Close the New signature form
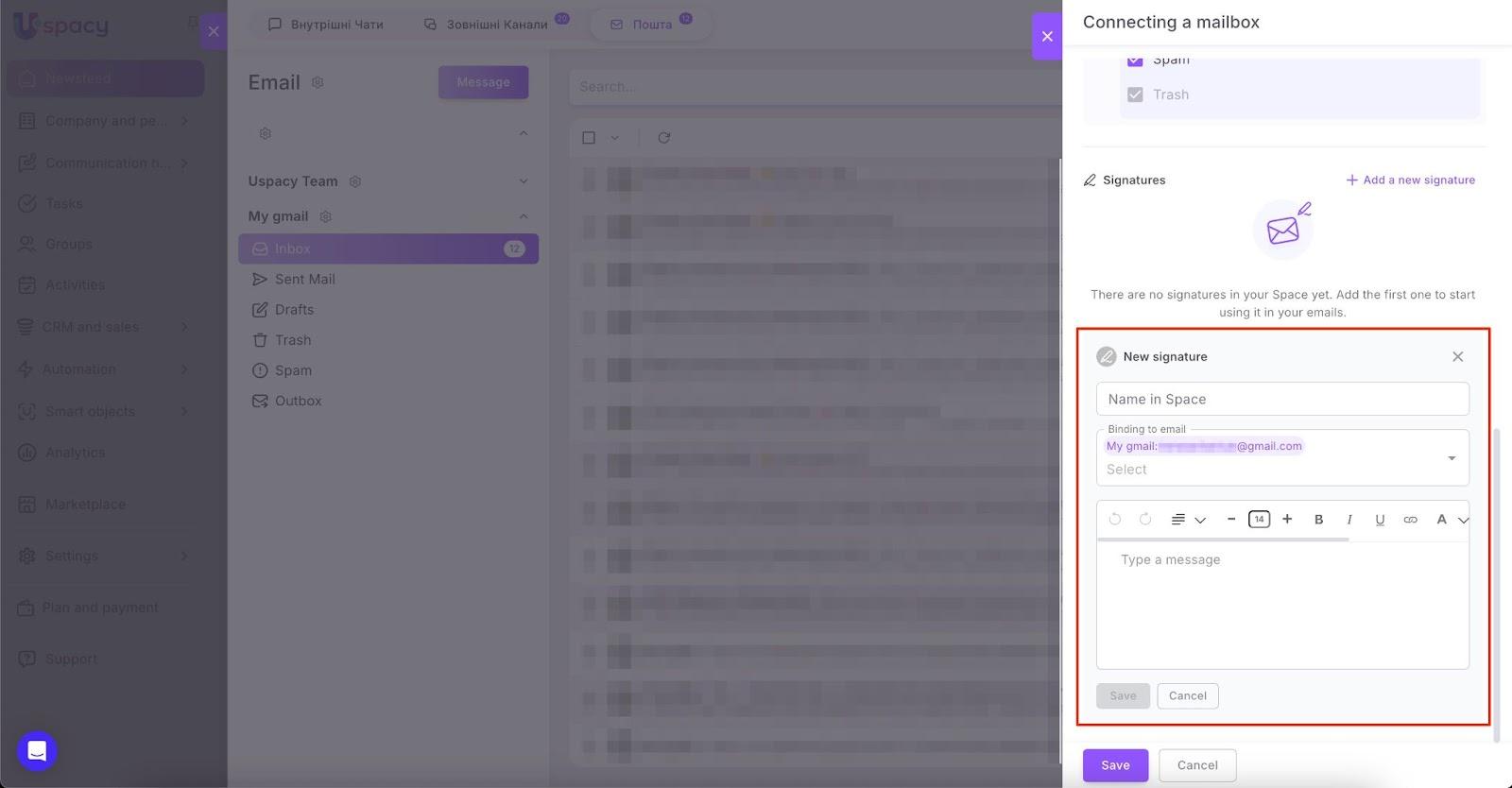1512x788 pixels. tap(1457, 356)
